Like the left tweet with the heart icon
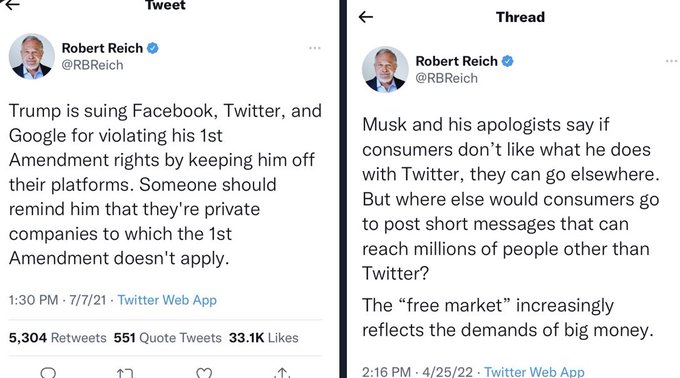Viewport: 680px width, 378px height. pos(204,372)
